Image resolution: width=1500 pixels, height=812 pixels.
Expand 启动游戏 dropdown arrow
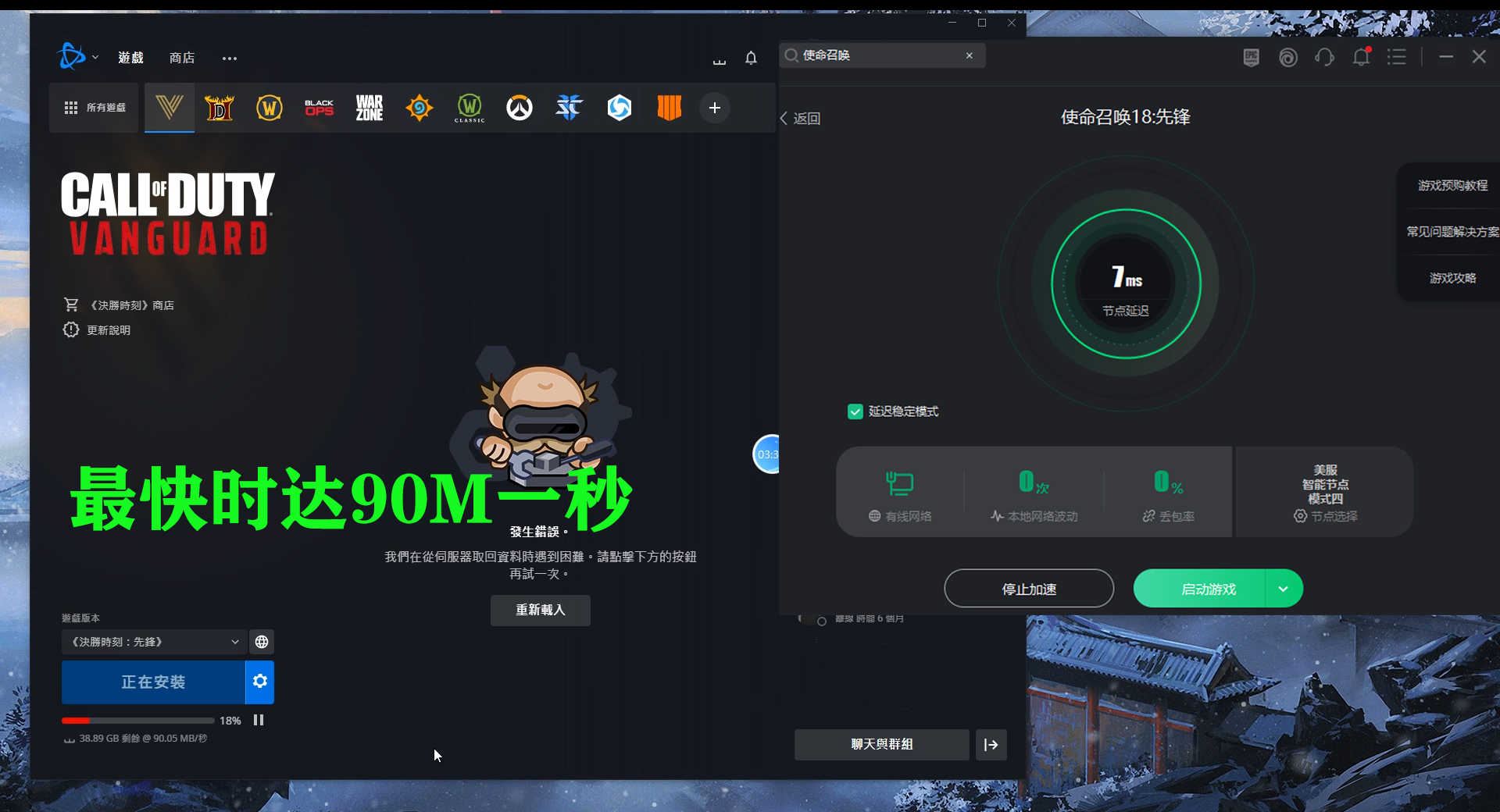pyautogui.click(x=1283, y=589)
